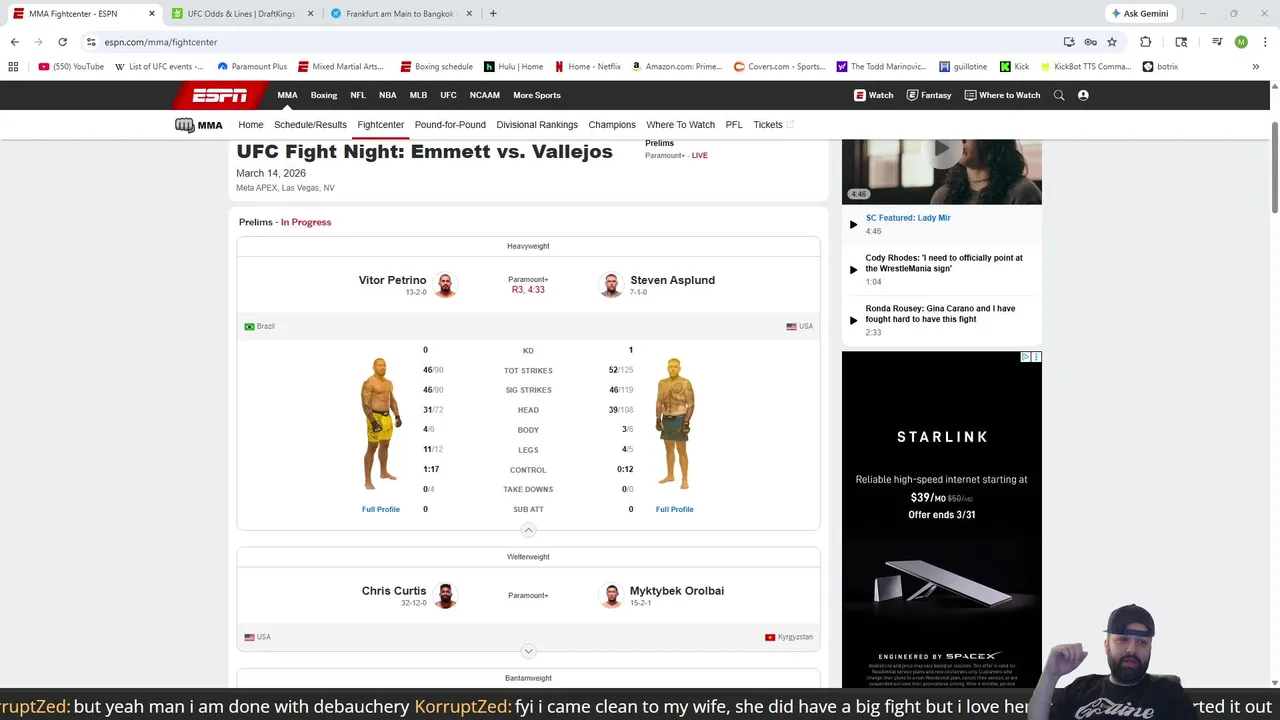Open the Chrome extensions puzzle icon

click(x=1146, y=42)
